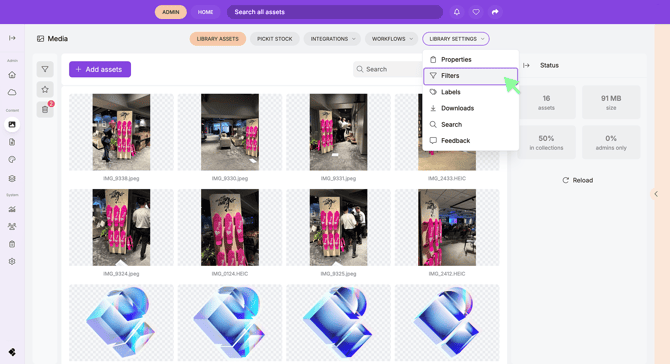Switch to Library Assets tab
670x364 pixels.
point(217,39)
